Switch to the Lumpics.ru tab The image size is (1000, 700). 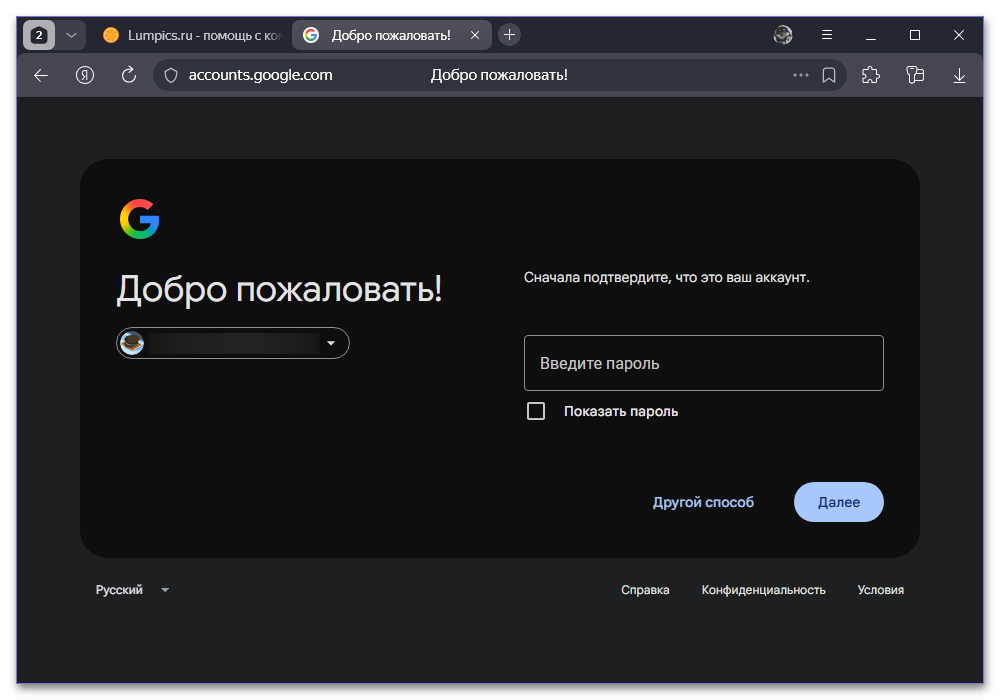pyautogui.click(x=191, y=35)
